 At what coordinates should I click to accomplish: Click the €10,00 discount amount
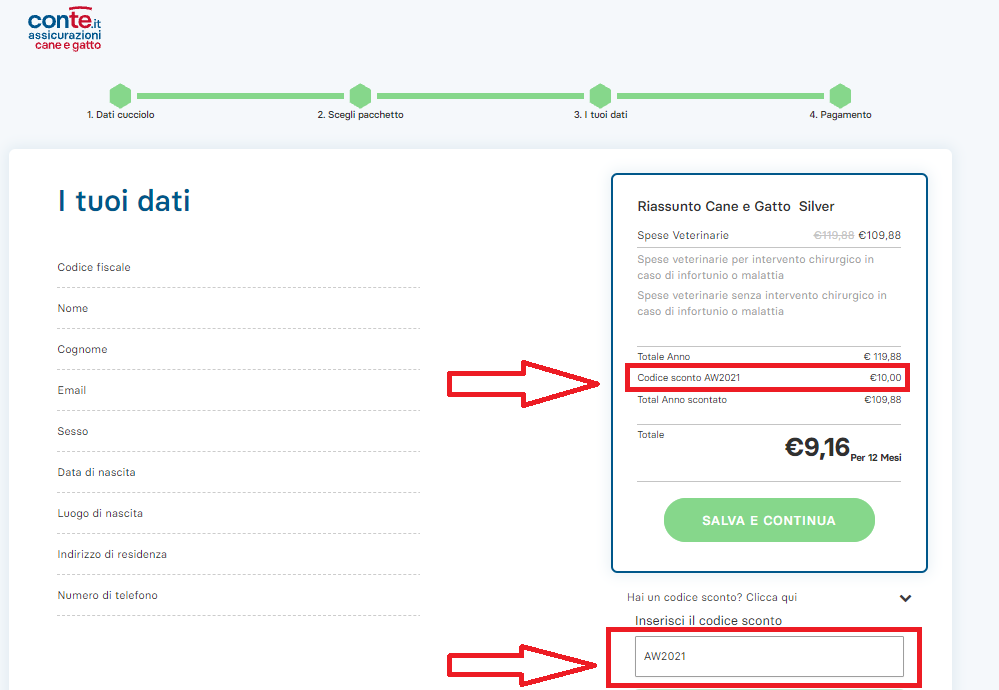[x=886, y=378]
